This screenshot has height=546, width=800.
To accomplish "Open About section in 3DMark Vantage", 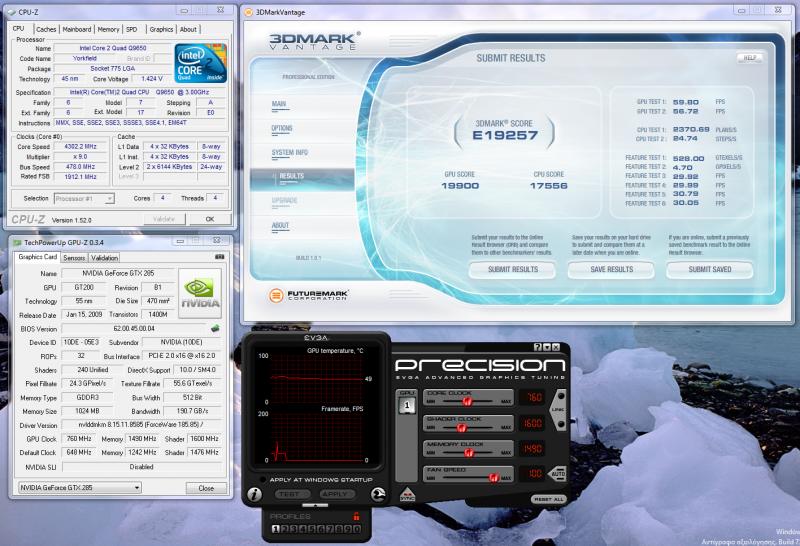I will coord(280,226).
